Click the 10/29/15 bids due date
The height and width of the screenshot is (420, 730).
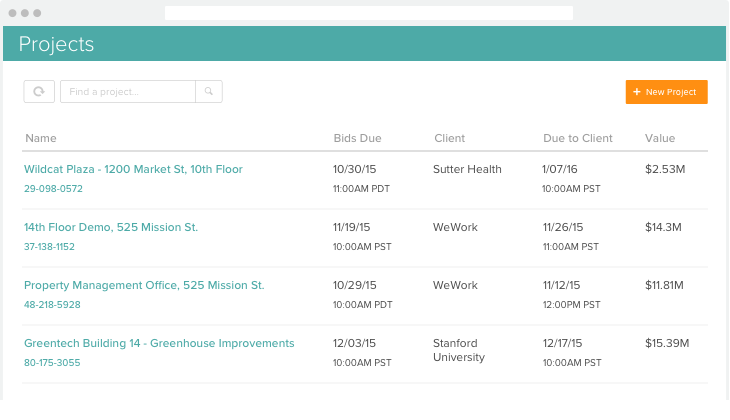[x=354, y=285]
